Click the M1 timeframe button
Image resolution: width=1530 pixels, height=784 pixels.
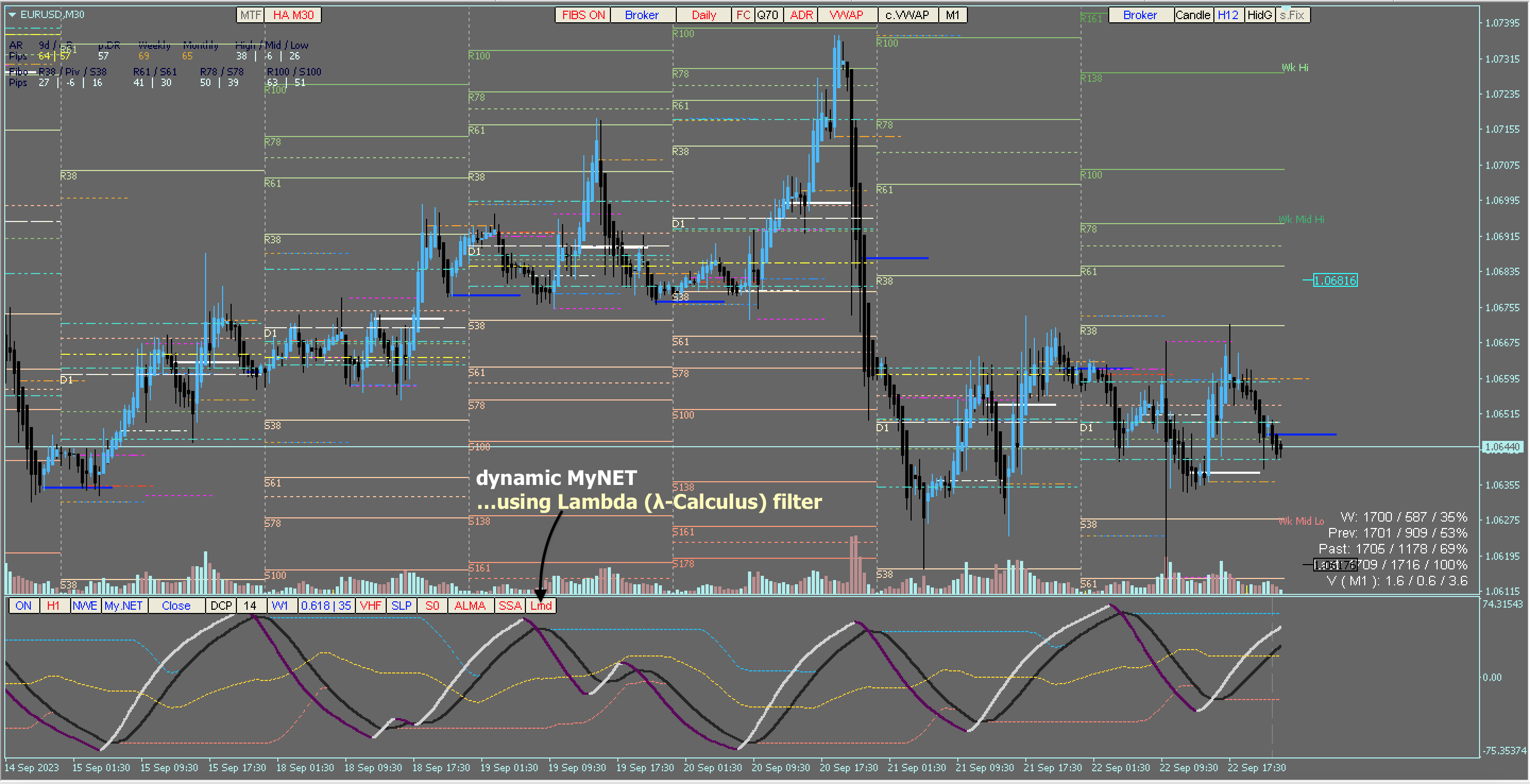(x=952, y=15)
